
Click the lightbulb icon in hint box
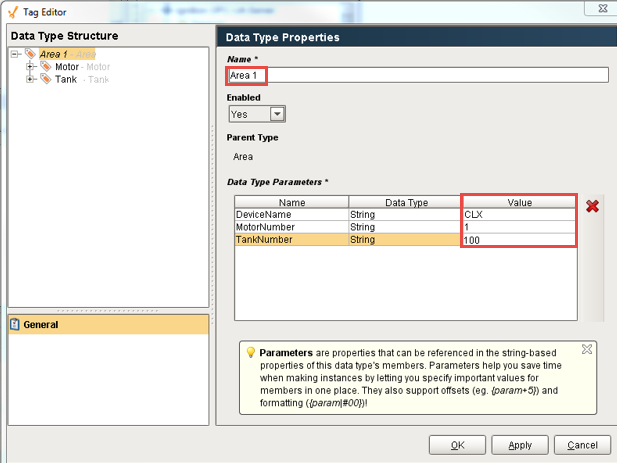click(x=250, y=353)
